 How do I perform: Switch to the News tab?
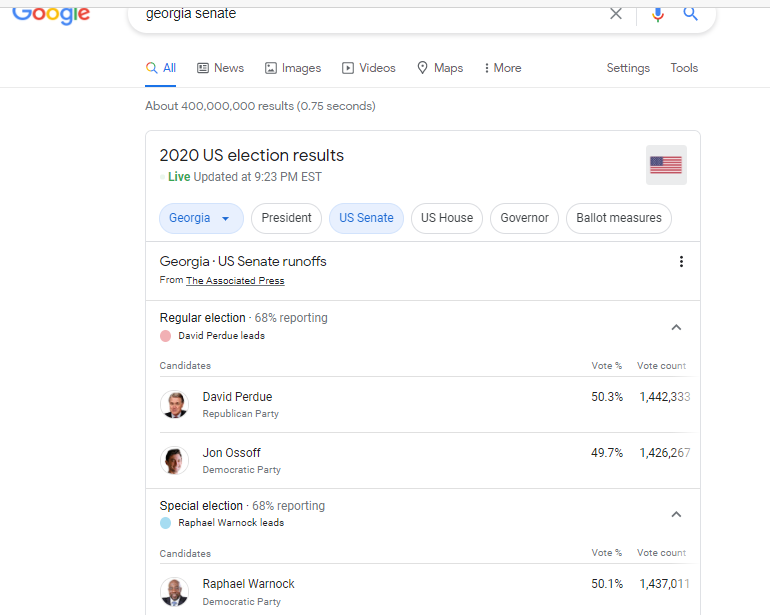(220, 68)
